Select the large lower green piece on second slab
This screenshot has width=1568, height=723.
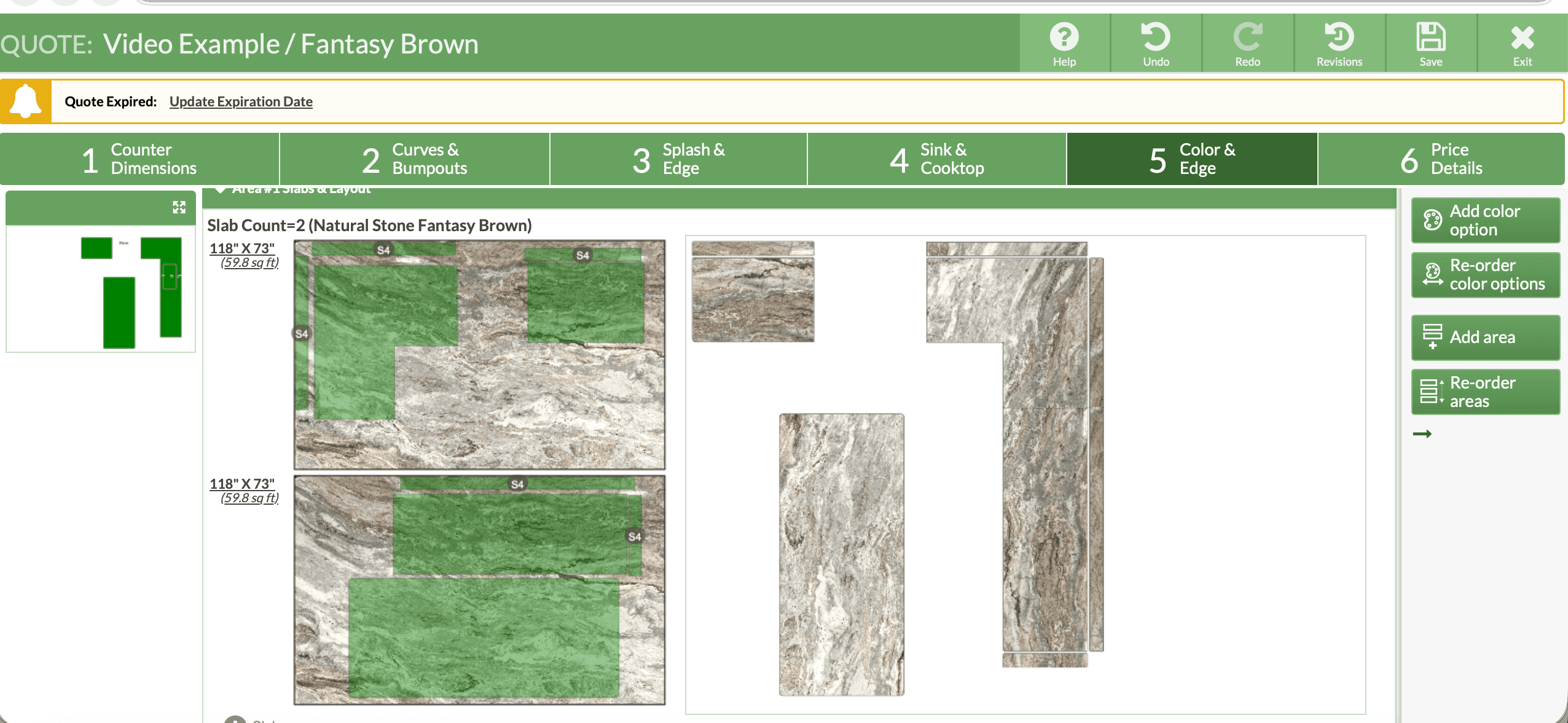coord(484,638)
